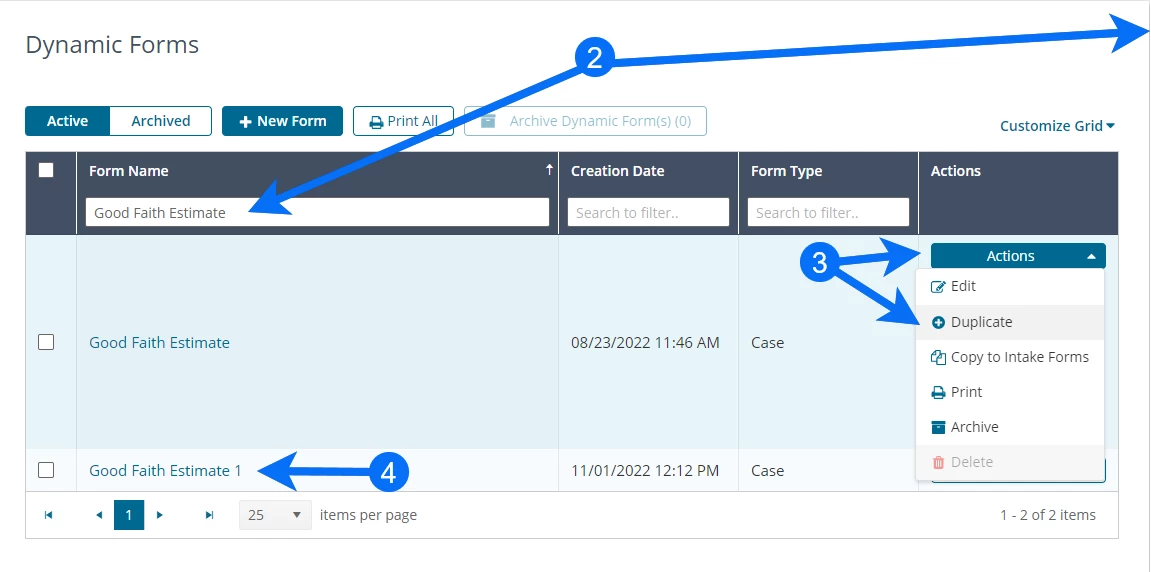Screen dimensions: 1151x572
Task: Choose Print from the Actions menu
Action: point(1010,392)
